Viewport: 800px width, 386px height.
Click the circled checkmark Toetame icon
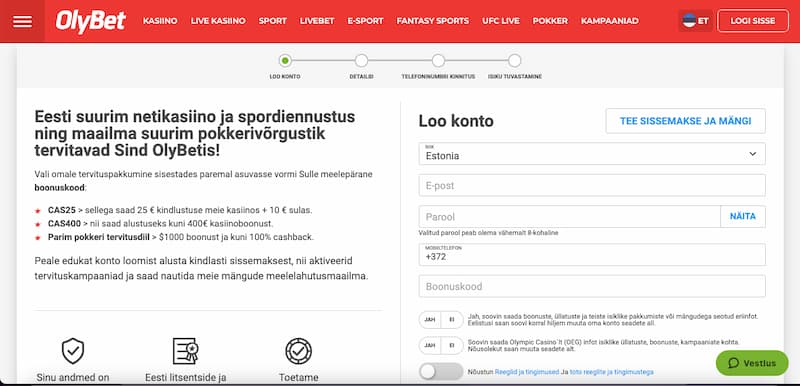(298, 351)
